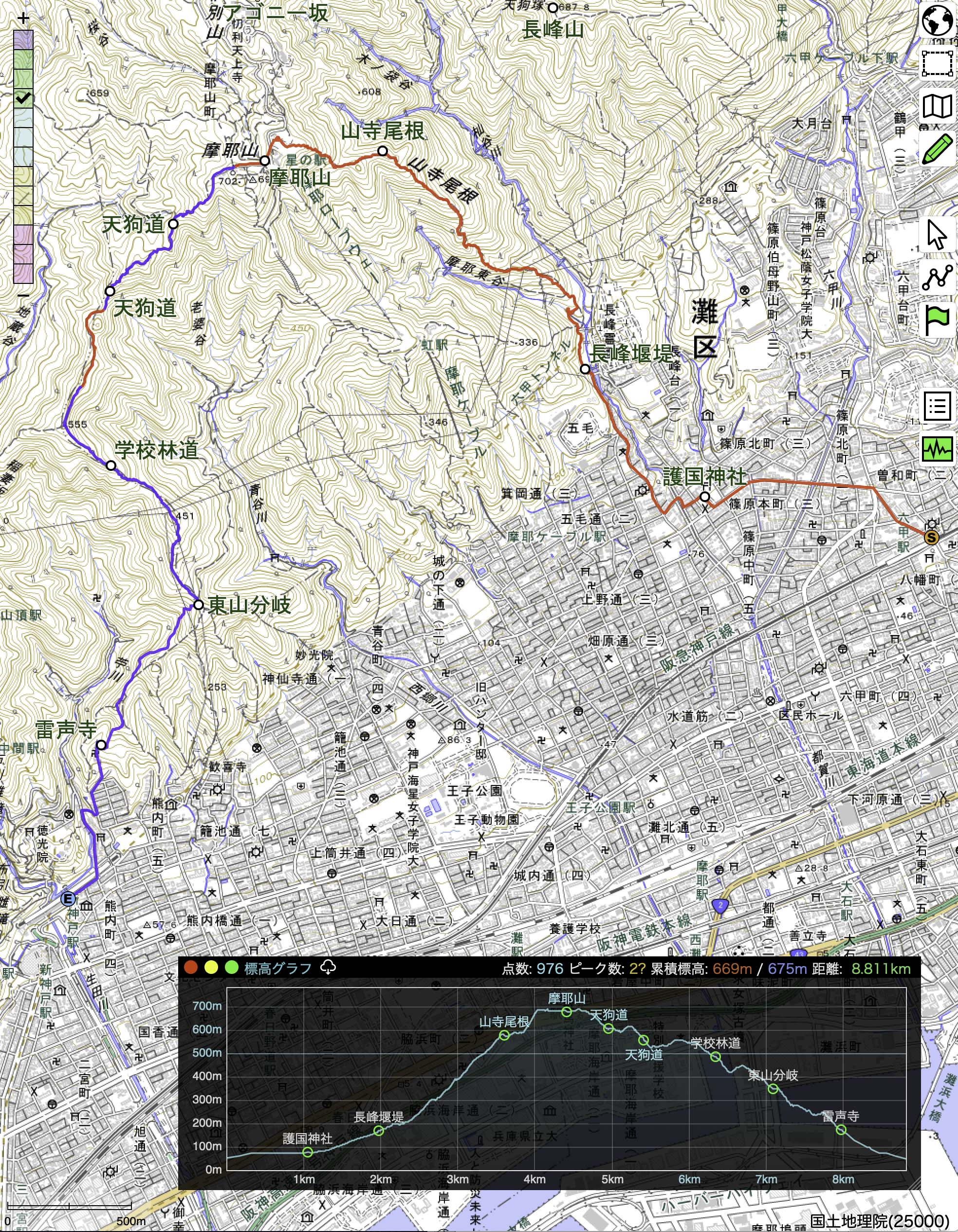Click the アゴニー坂 map label text

tap(276, 12)
